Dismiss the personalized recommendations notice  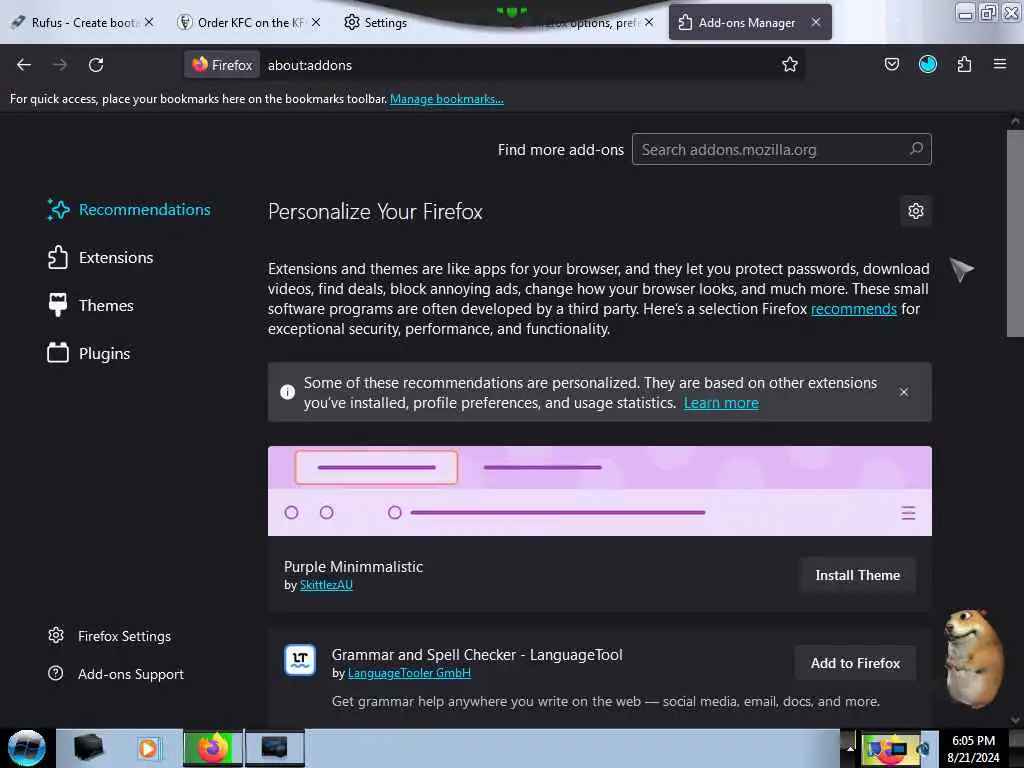tap(904, 392)
